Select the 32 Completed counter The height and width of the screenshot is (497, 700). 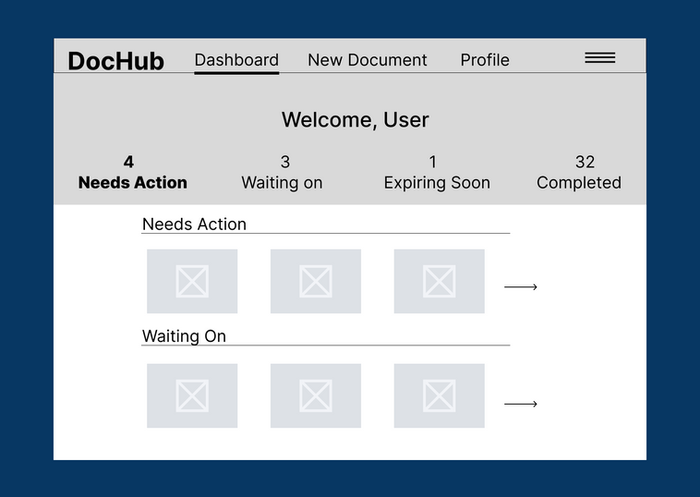(579, 172)
